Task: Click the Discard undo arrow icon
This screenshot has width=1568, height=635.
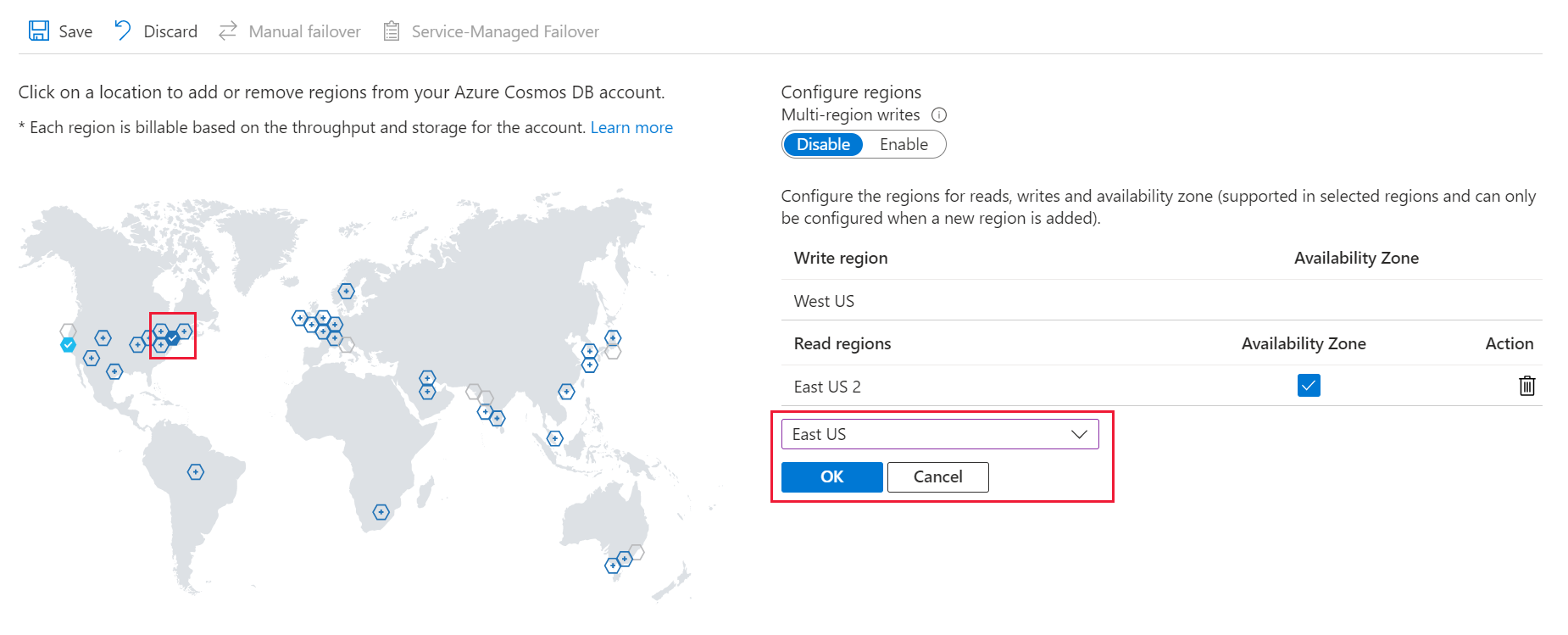Action: coord(123,31)
